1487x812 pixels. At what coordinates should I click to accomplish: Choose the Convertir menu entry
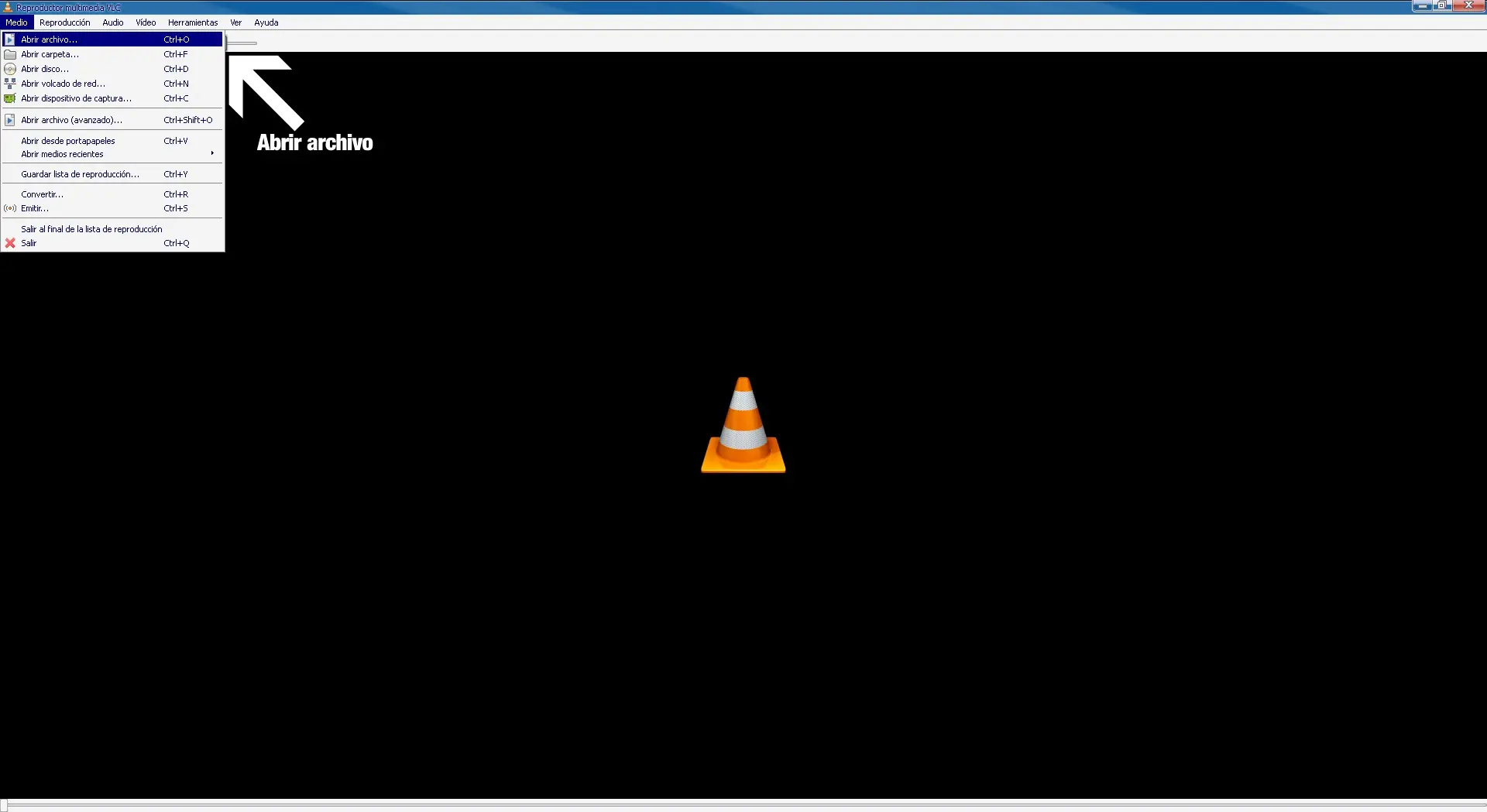[x=112, y=194]
